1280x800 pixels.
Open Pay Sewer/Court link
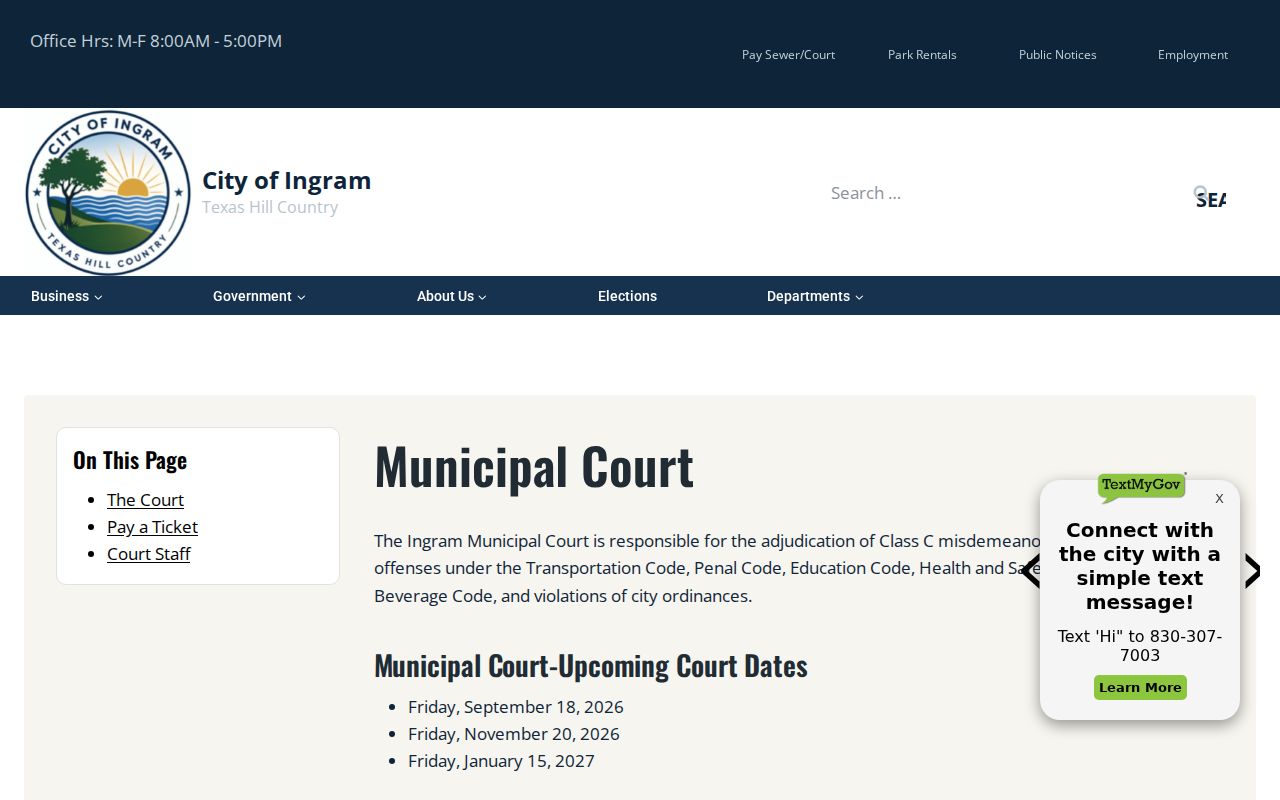click(788, 55)
